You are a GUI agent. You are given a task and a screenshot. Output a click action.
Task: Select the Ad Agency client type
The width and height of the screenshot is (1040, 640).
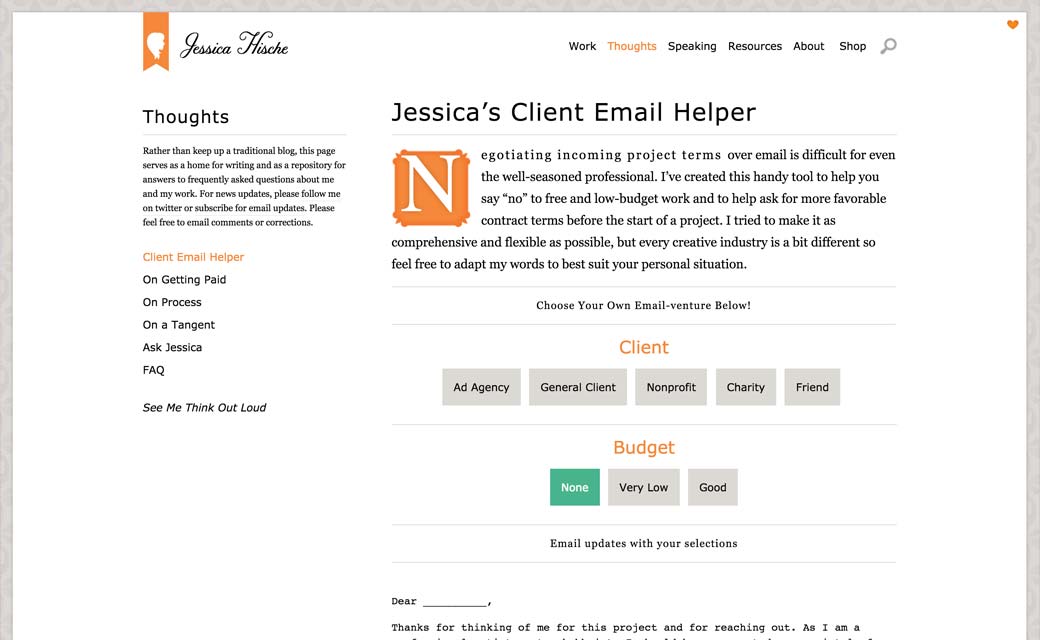coord(481,387)
